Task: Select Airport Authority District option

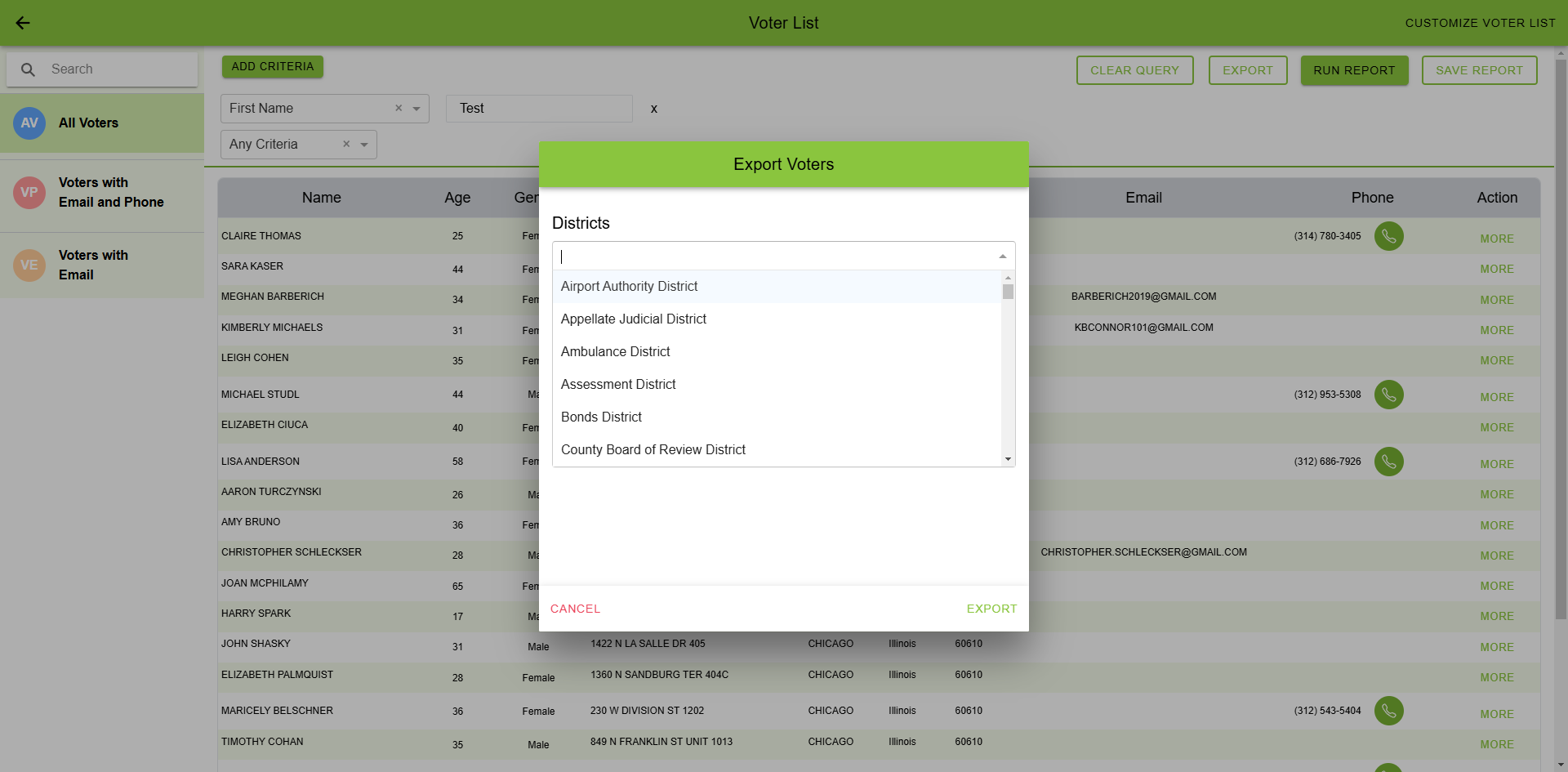Action: [629, 287]
